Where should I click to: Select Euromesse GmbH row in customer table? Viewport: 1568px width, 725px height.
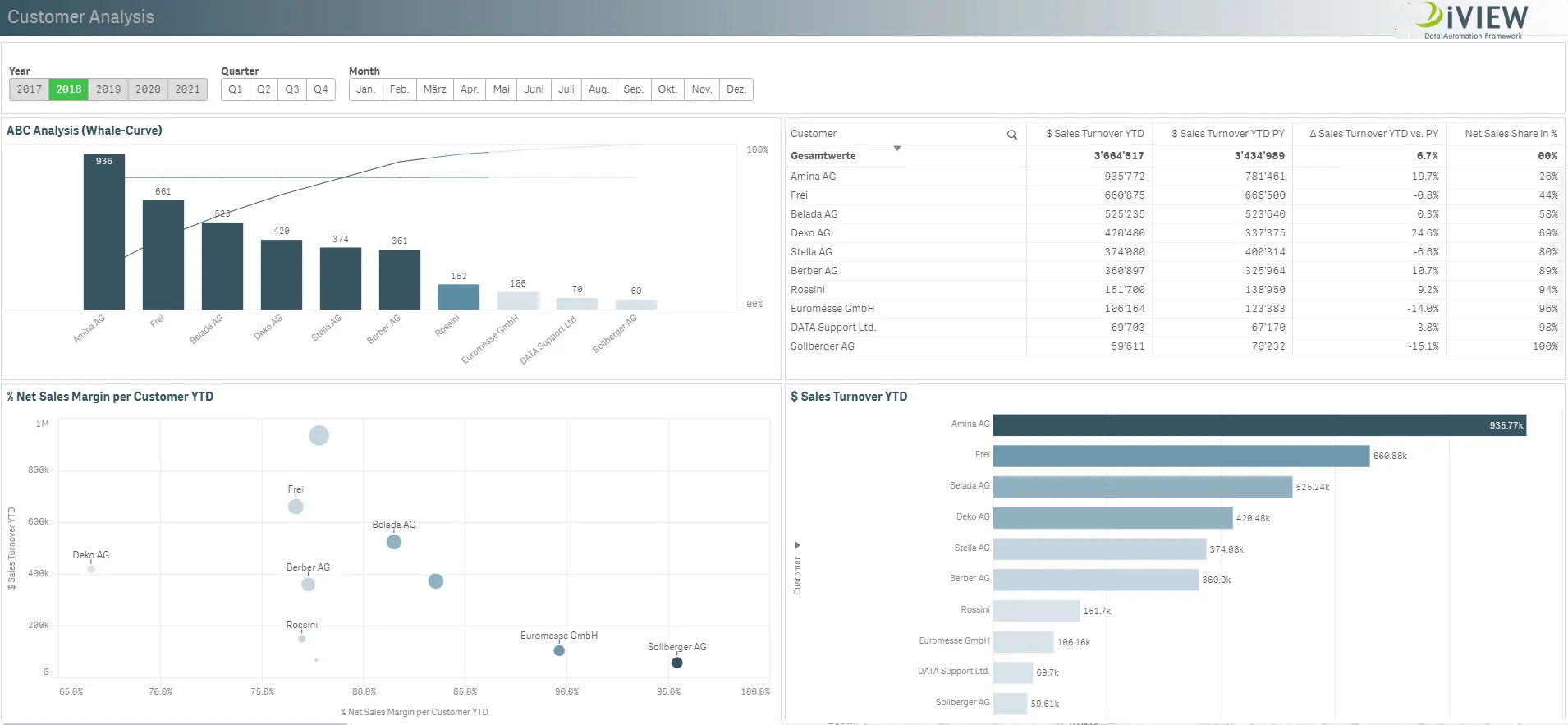coord(1173,309)
